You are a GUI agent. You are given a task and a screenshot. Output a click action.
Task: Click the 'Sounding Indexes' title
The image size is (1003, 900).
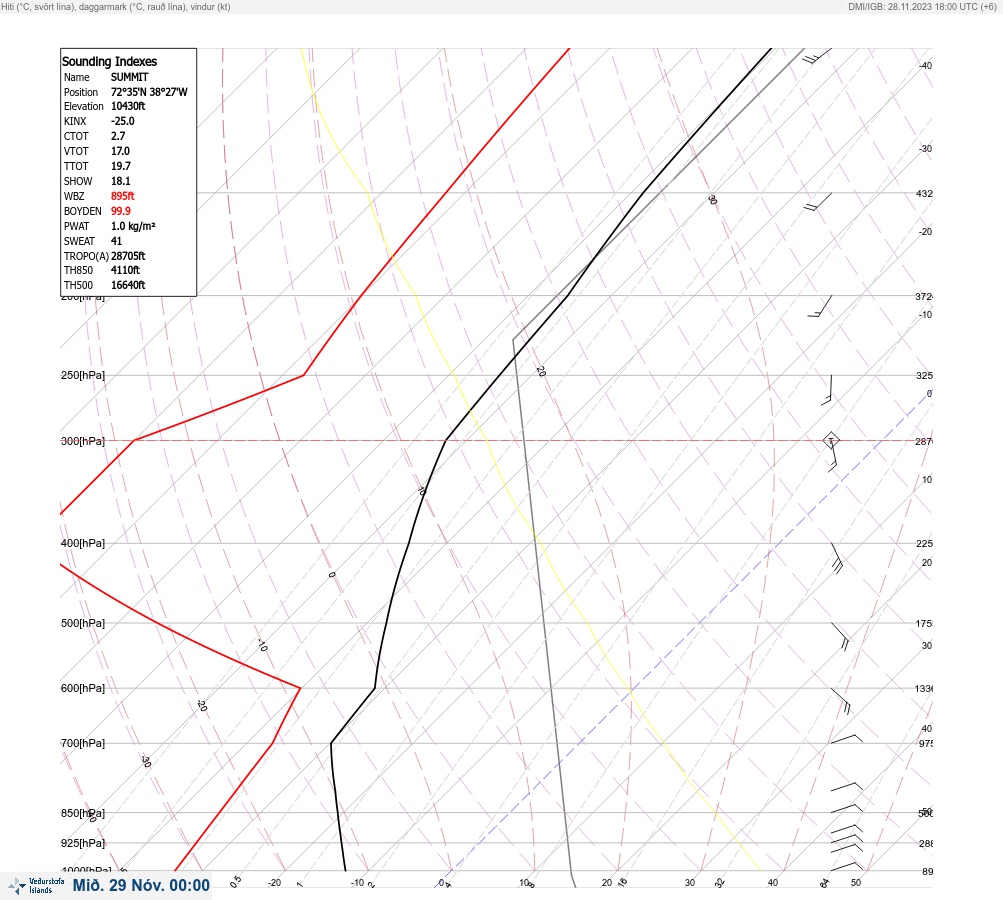pos(109,61)
